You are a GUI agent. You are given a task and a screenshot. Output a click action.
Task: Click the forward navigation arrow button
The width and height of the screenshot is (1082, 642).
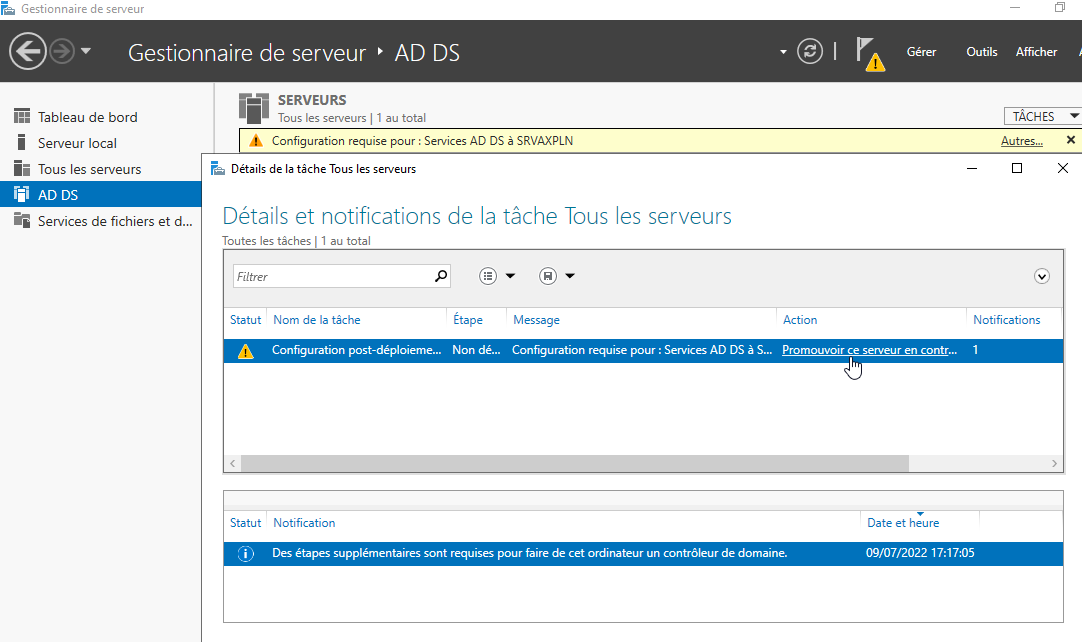(62, 51)
